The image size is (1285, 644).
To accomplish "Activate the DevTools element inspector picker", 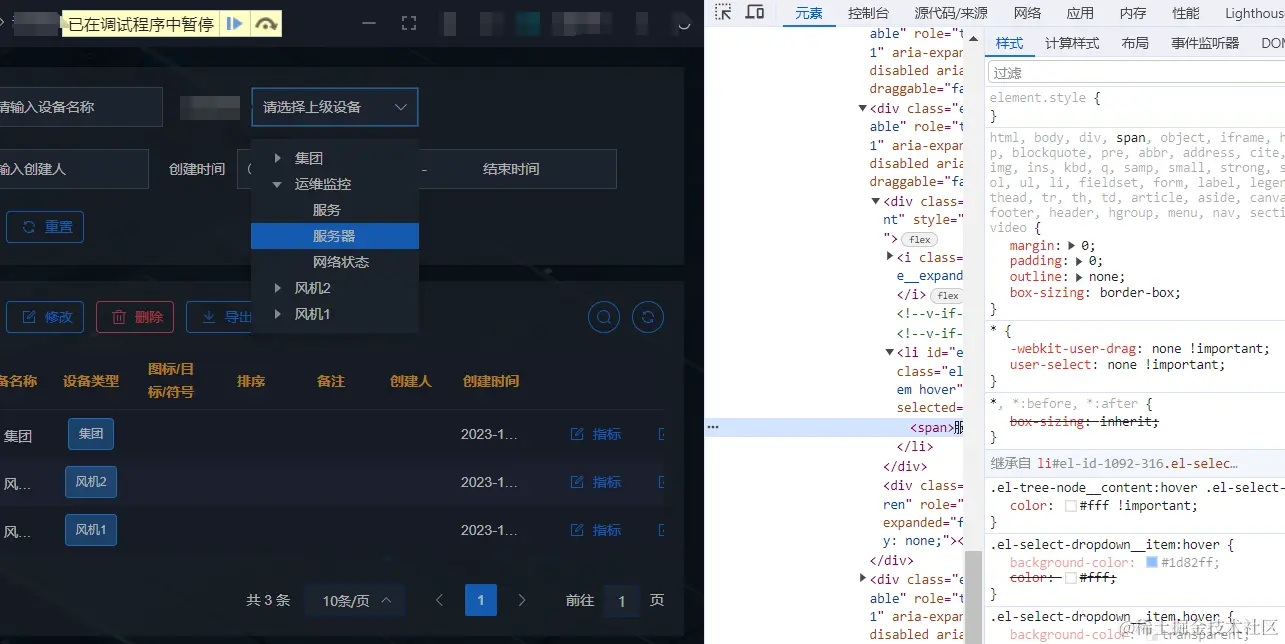I will pyautogui.click(x=723, y=12).
